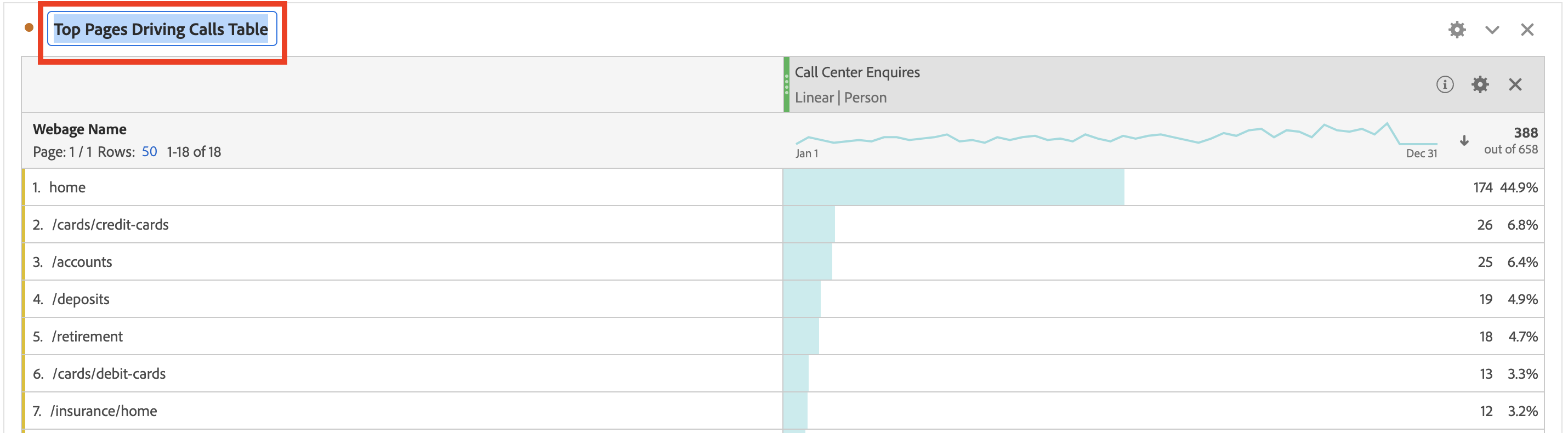Image resolution: width=1568 pixels, height=433 pixels.
Task: Click the total value 388
Action: click(x=1525, y=133)
